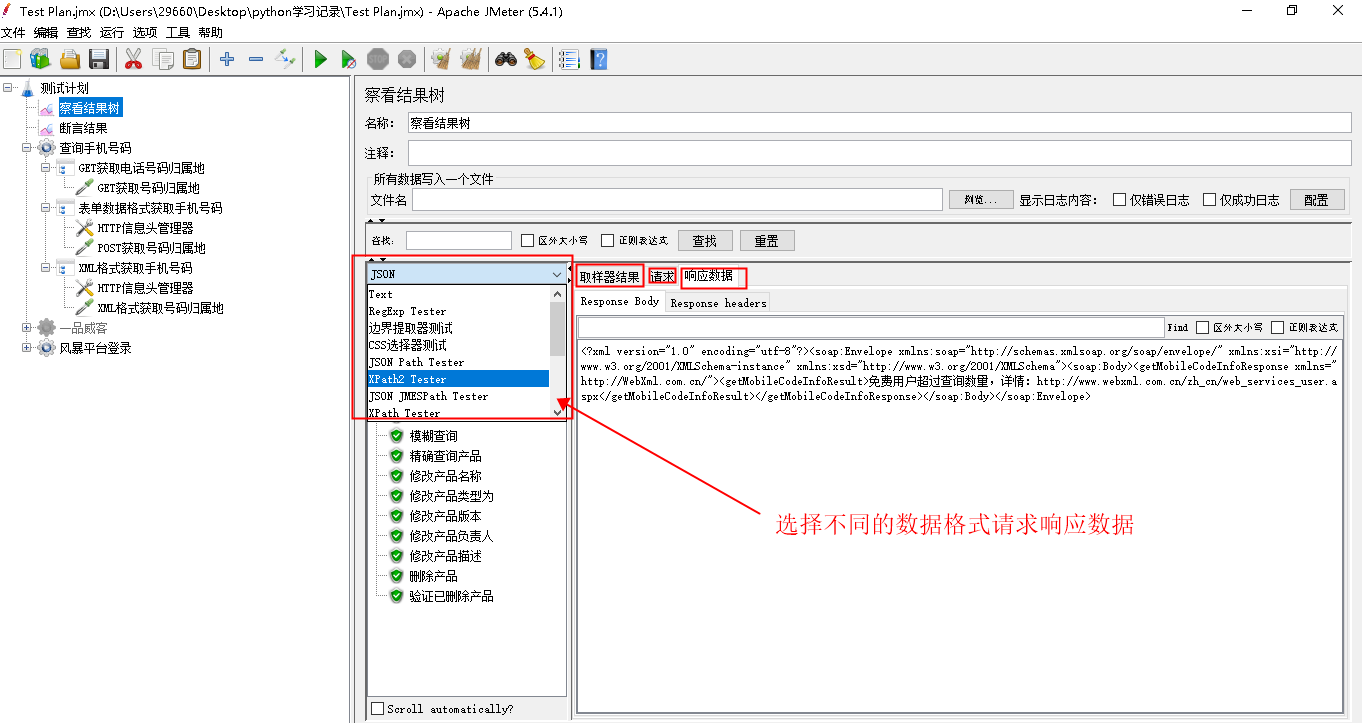
Task: Switch to the Response headers tab
Action: click(x=718, y=302)
